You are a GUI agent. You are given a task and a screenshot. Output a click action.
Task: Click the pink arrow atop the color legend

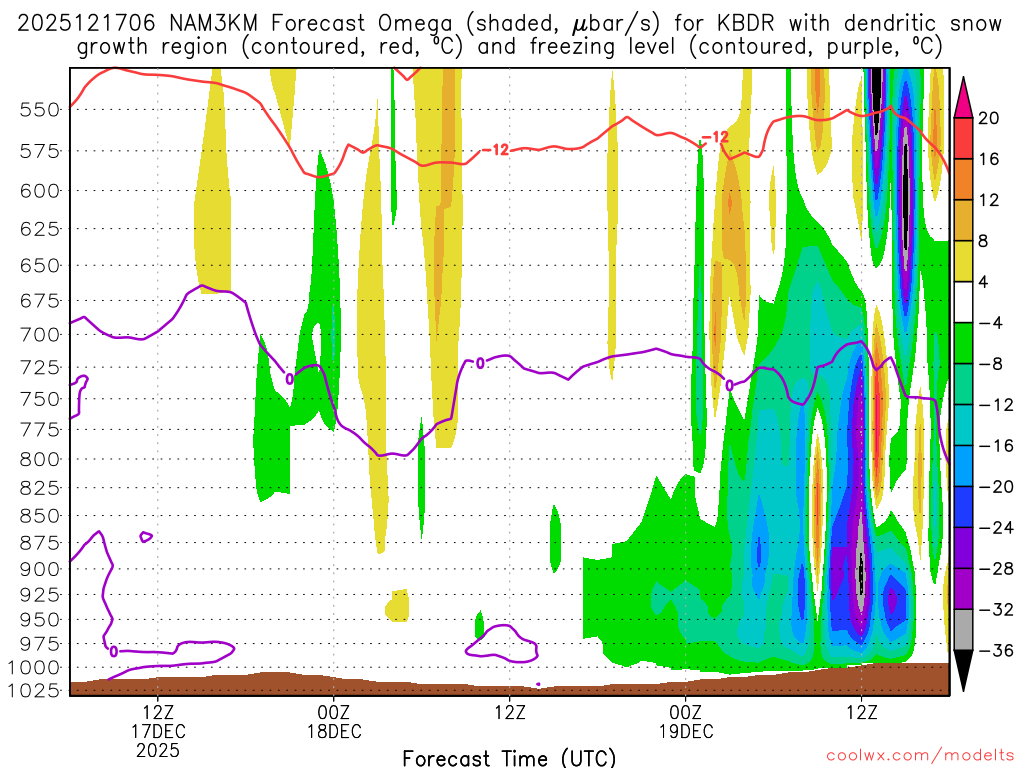click(963, 98)
